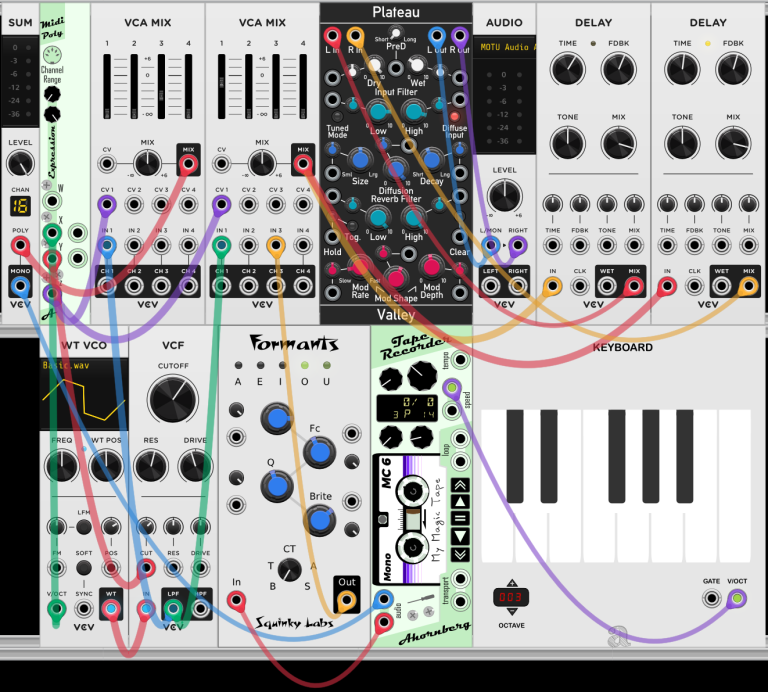
Task: Click the VCF LPF output jack
Action: point(173,609)
